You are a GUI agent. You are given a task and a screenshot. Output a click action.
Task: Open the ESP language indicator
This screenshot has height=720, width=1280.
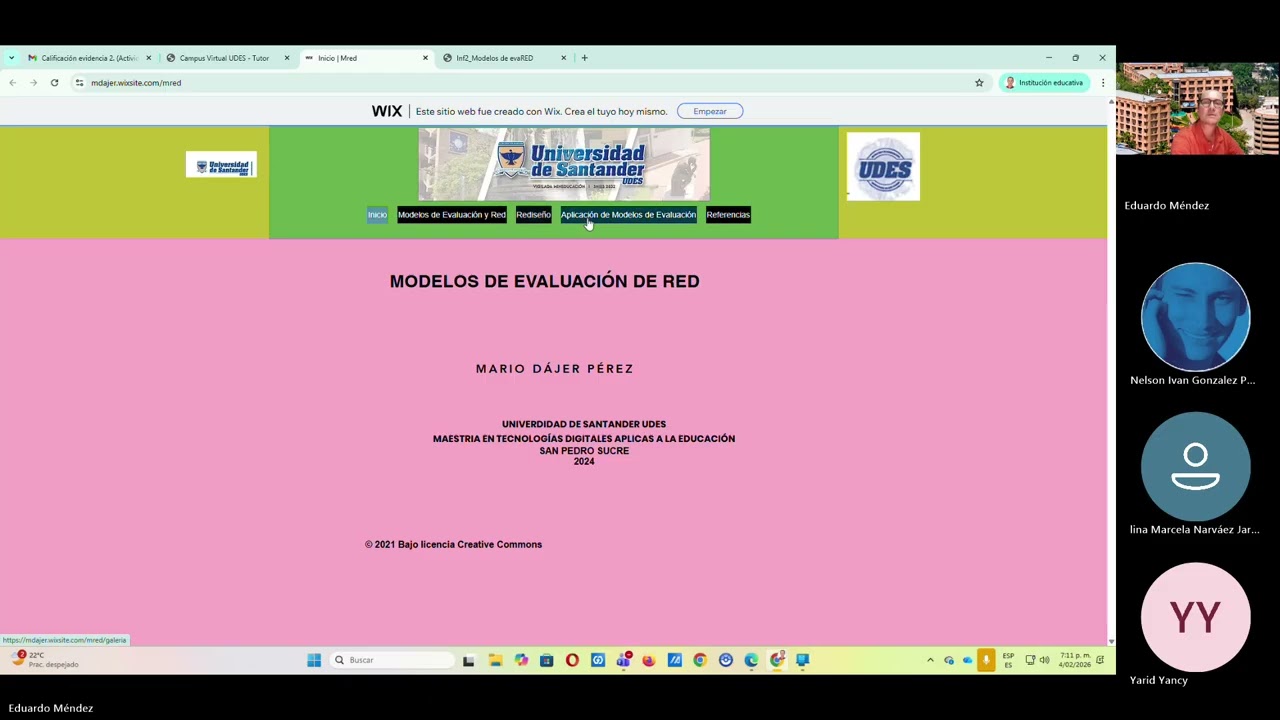[1008, 660]
